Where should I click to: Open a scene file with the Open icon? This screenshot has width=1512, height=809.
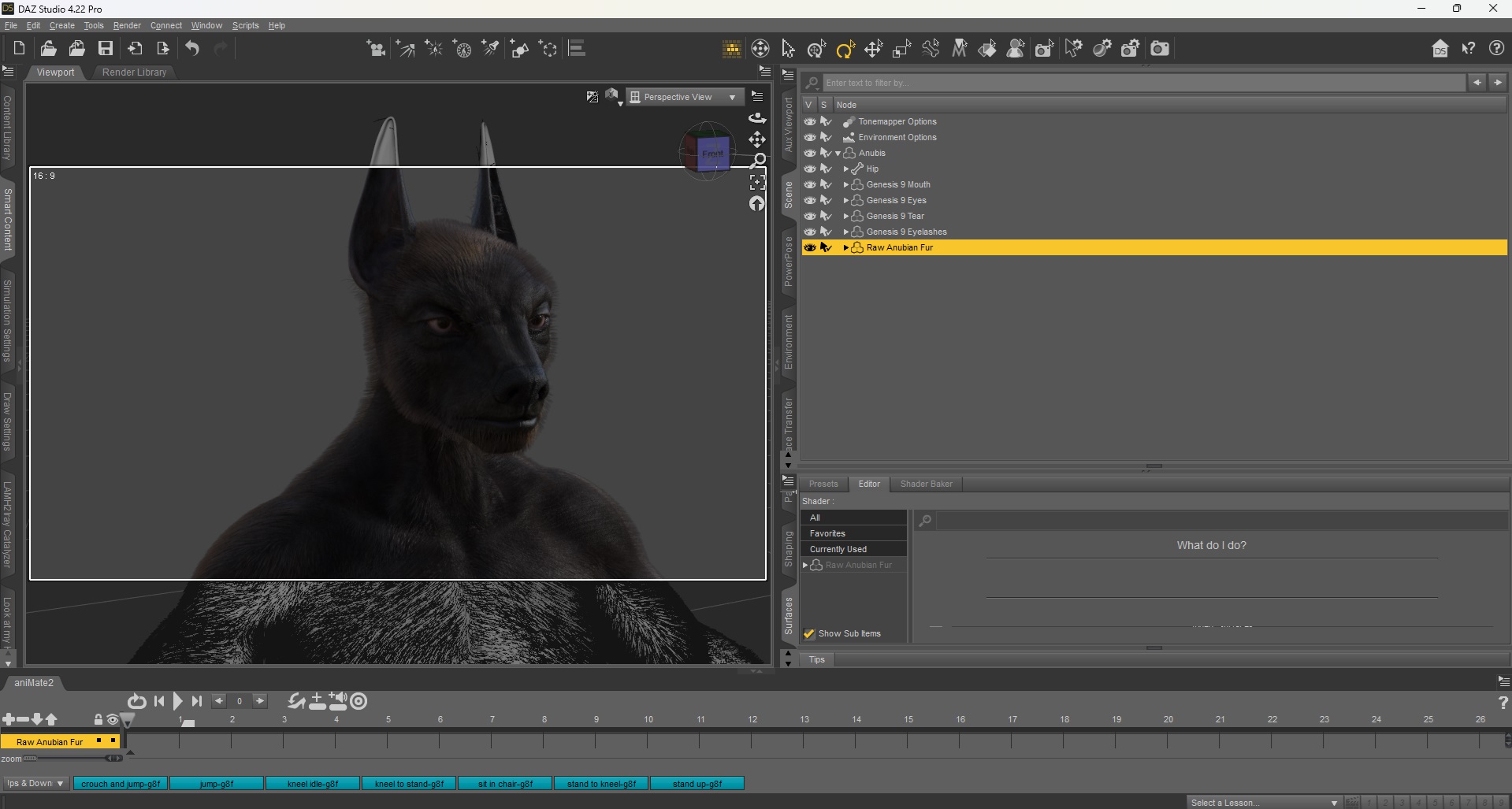point(48,49)
